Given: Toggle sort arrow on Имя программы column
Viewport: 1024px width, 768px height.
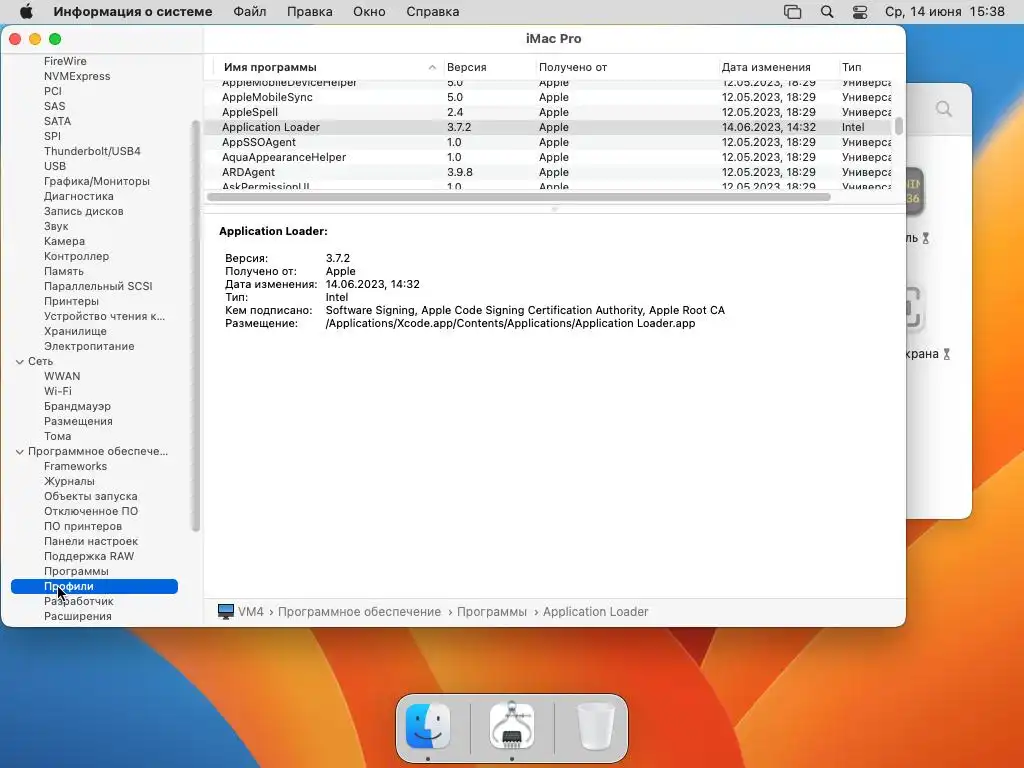Looking at the screenshot, I should 432,67.
